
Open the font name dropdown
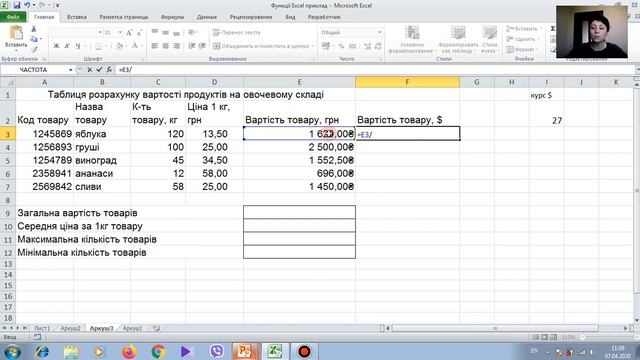(x=100, y=32)
